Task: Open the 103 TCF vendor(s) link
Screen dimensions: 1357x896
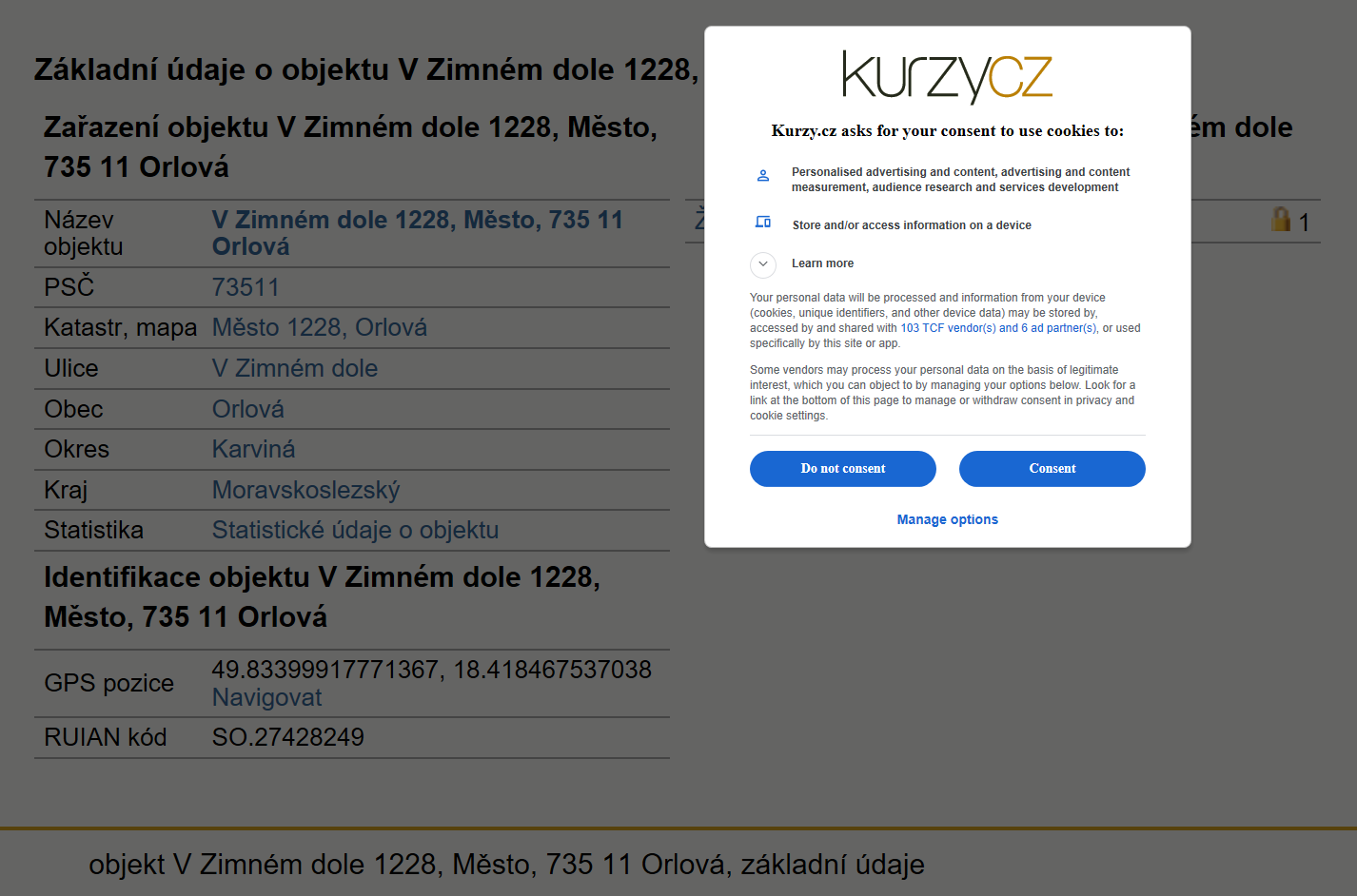Action: (948, 328)
